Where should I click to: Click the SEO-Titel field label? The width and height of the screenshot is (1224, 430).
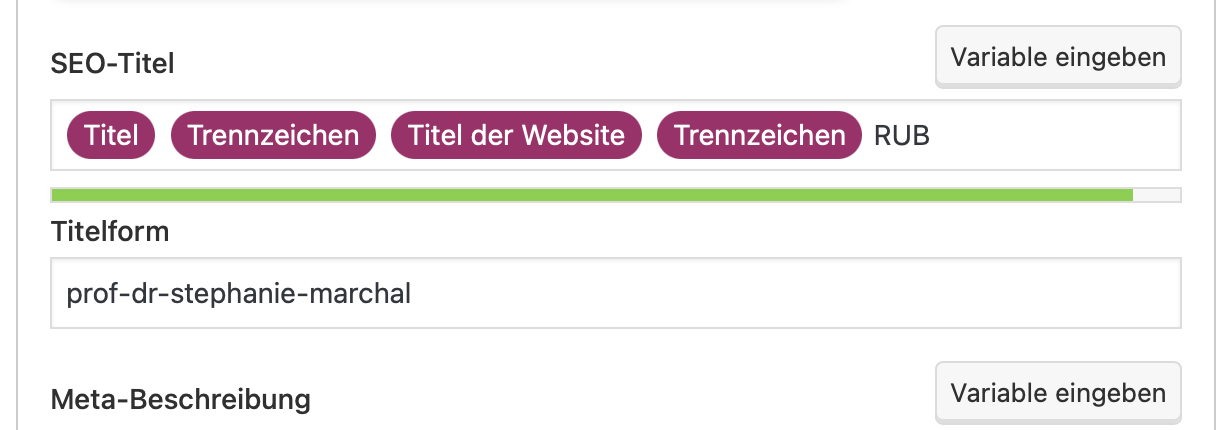coord(113,65)
